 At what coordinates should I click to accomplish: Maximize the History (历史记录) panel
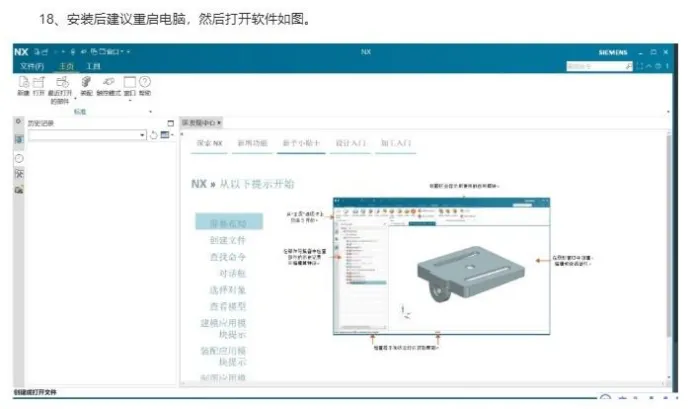[x=171, y=123]
